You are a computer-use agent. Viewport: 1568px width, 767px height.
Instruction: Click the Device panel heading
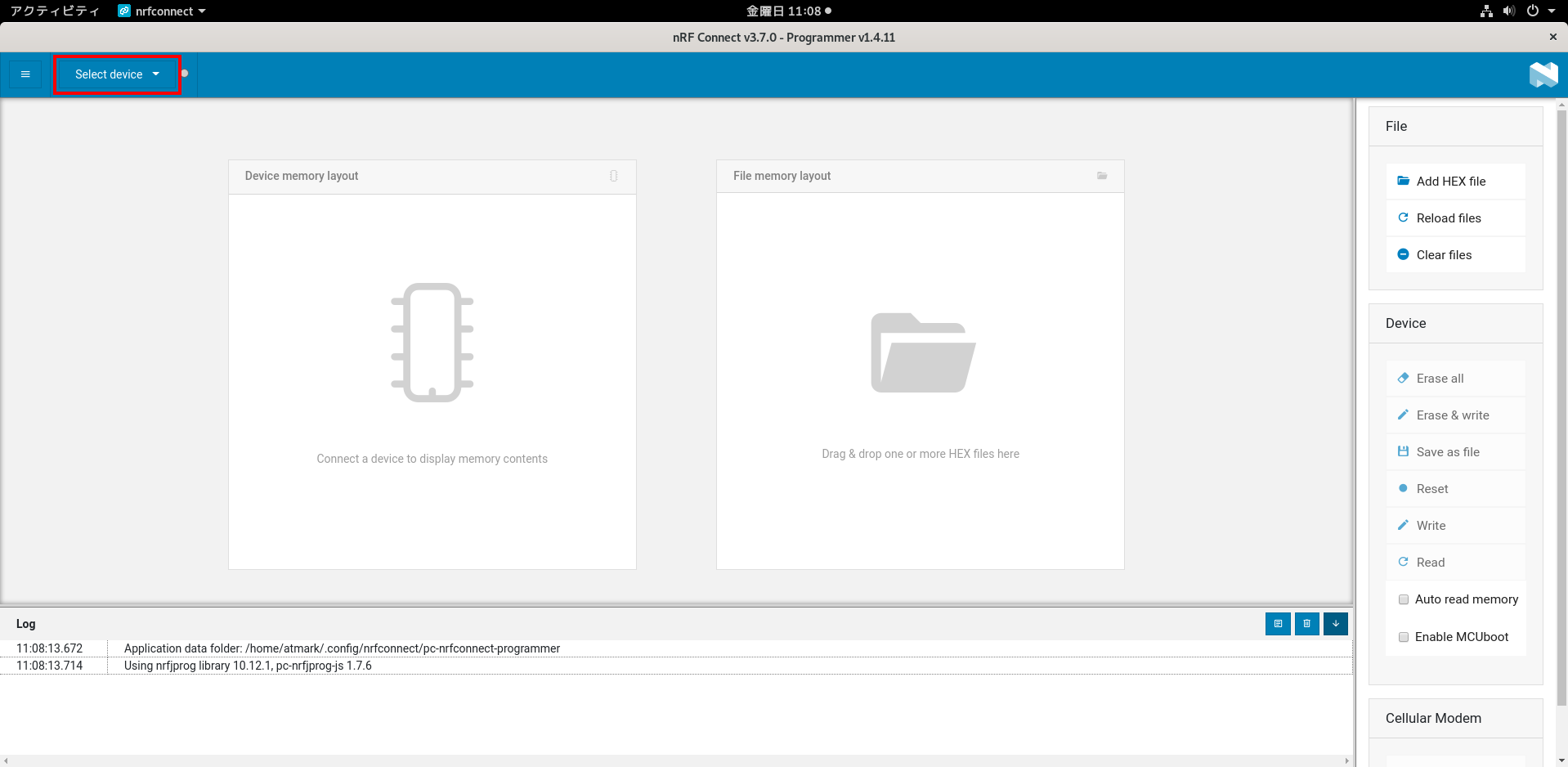point(1405,323)
